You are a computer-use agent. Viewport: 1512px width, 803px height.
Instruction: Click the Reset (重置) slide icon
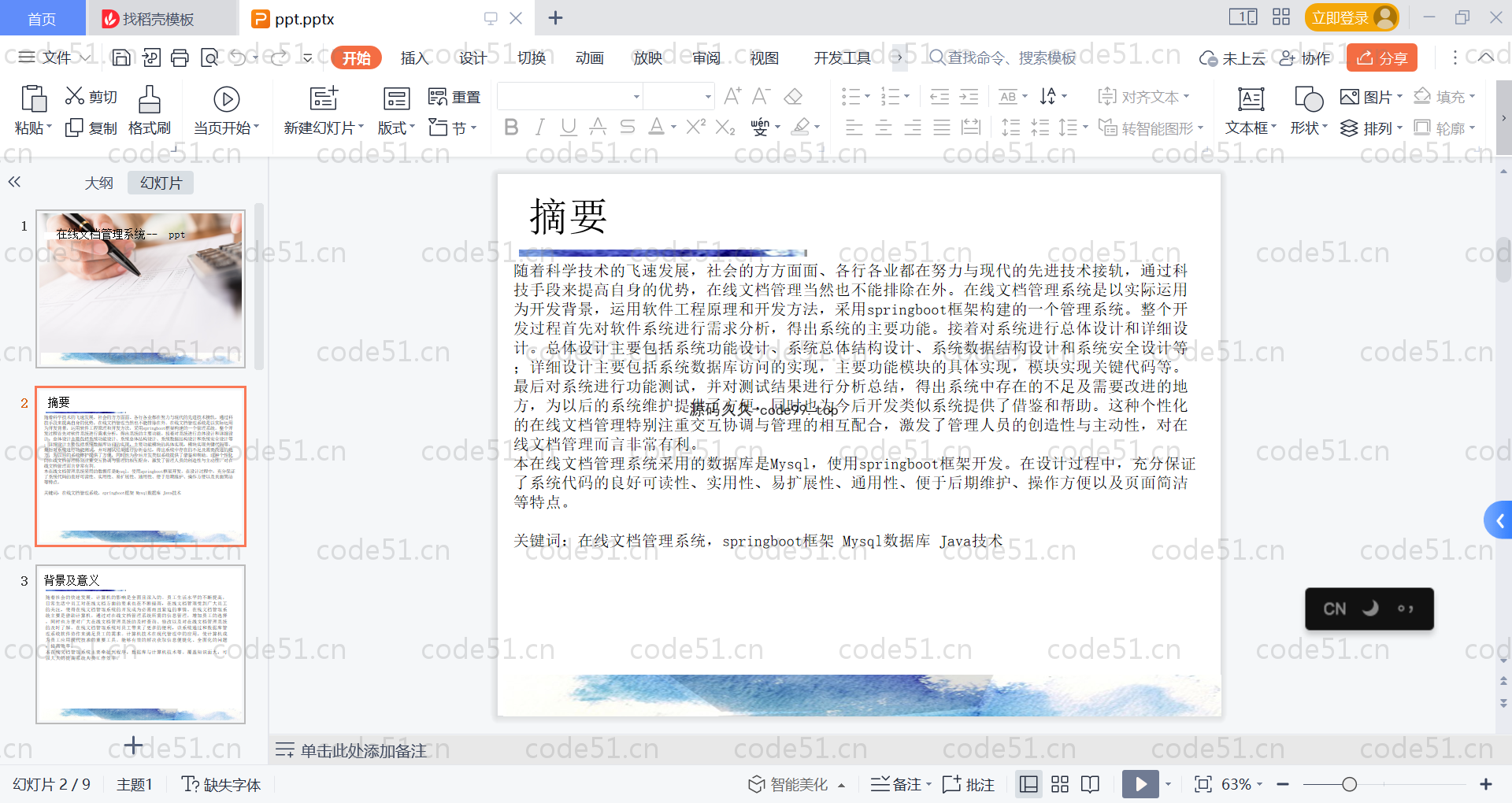click(x=437, y=97)
